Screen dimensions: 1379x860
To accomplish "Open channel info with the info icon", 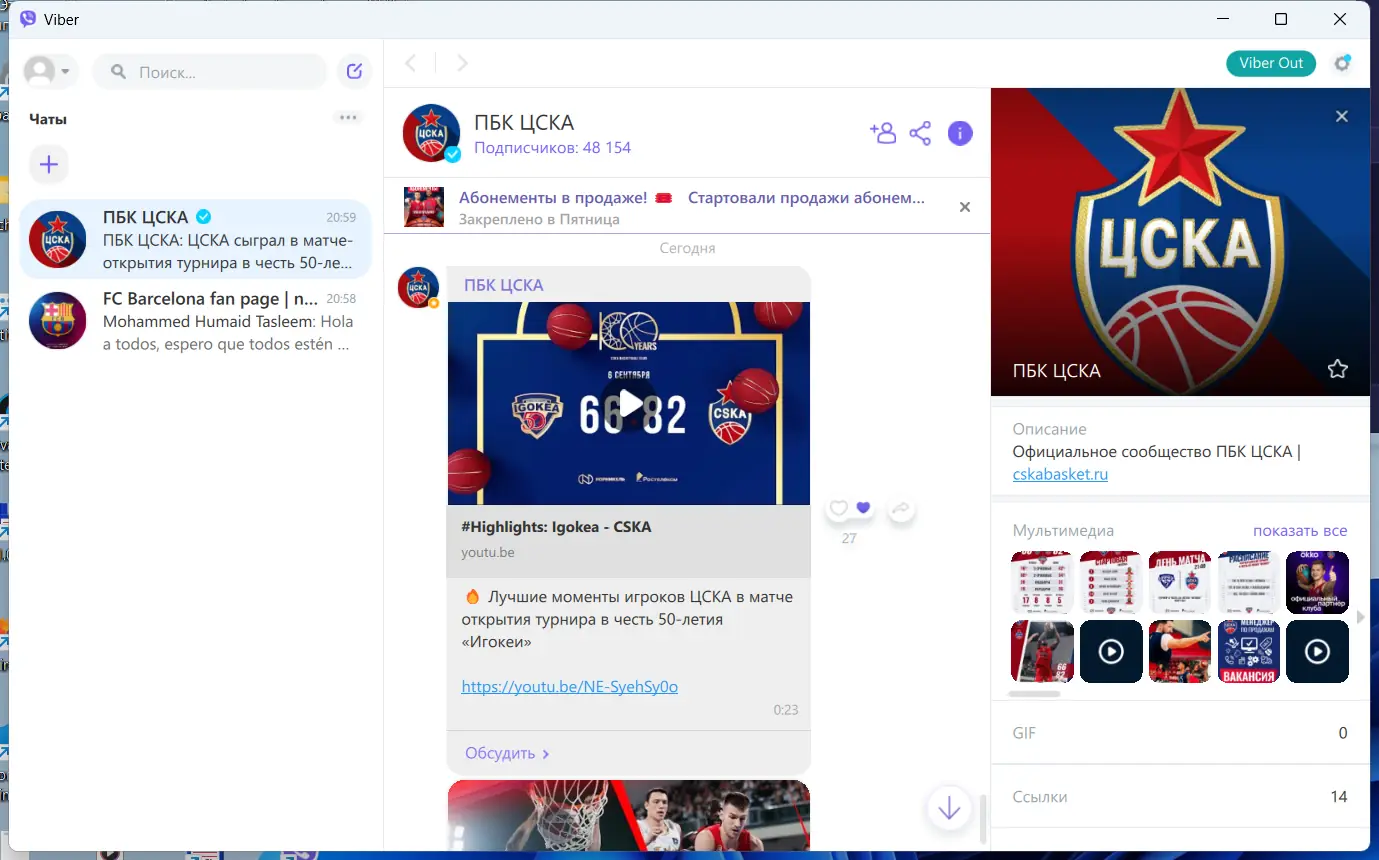I will [x=959, y=132].
